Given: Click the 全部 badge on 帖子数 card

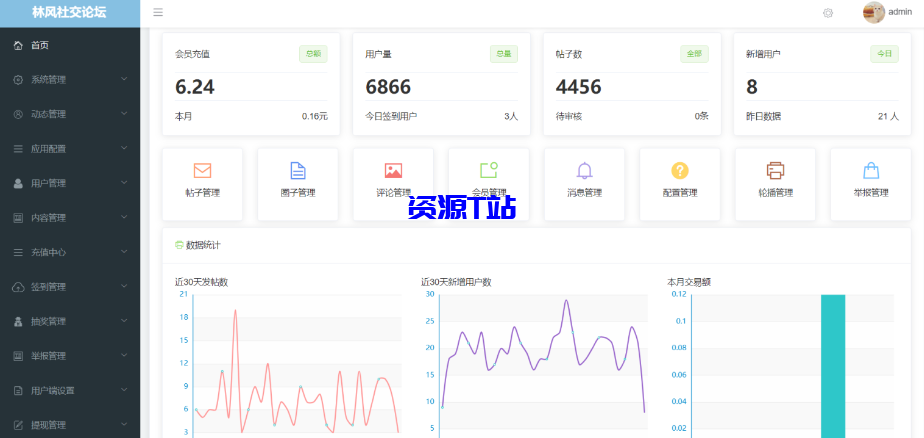Looking at the screenshot, I should (x=694, y=54).
